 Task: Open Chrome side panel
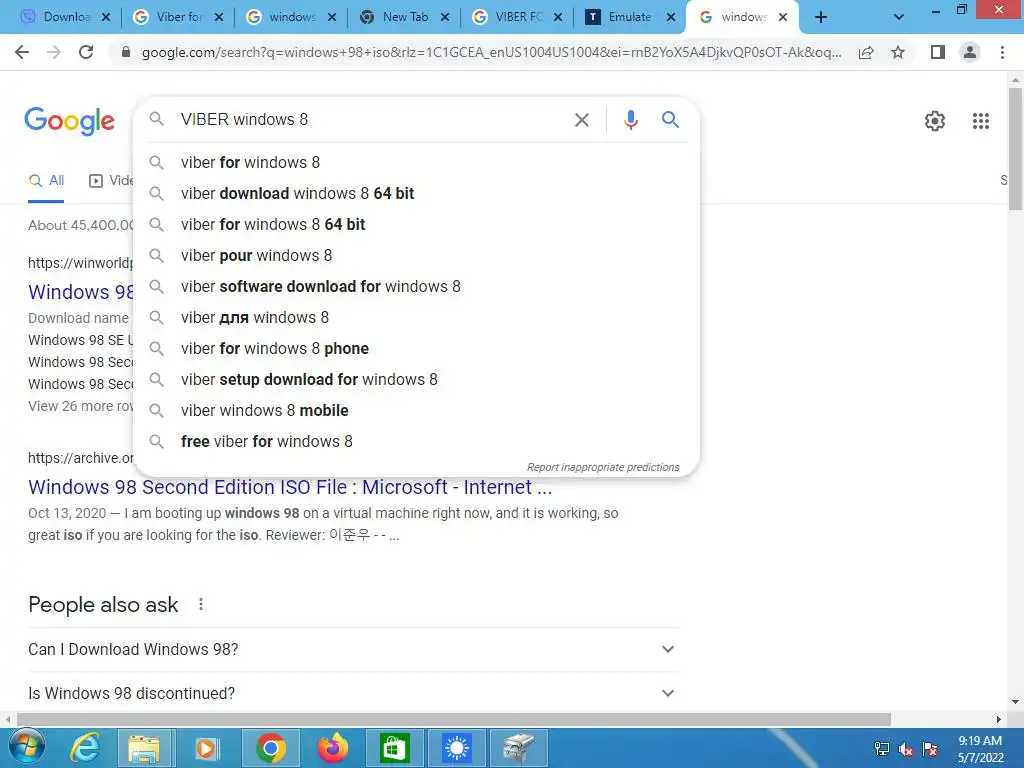[x=938, y=52]
